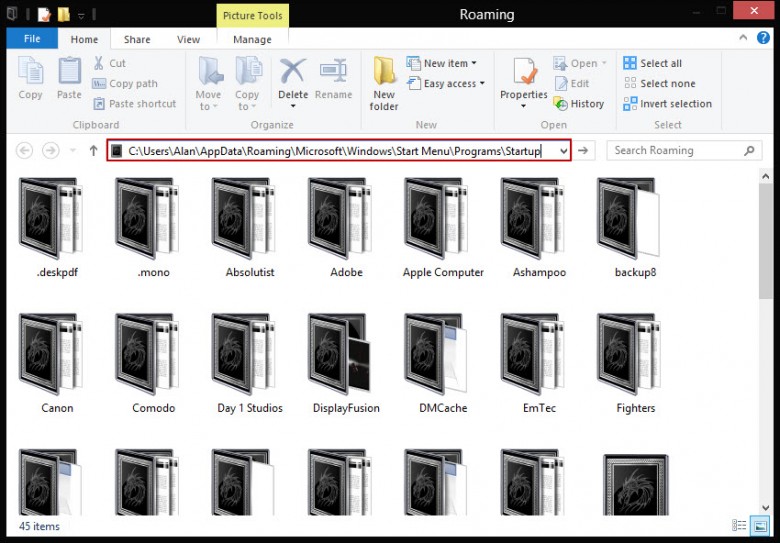780x543 pixels.
Task: Click the Go to arrow beside address bar
Action: pyautogui.click(x=583, y=150)
